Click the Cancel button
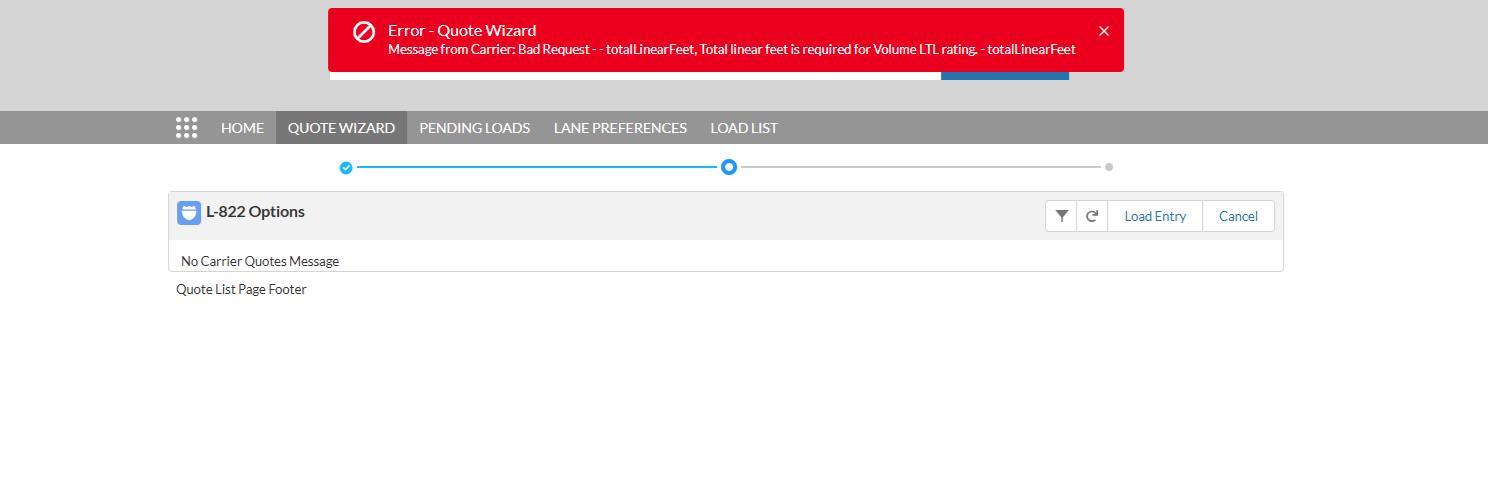The width and height of the screenshot is (1488, 480). coord(1238,216)
